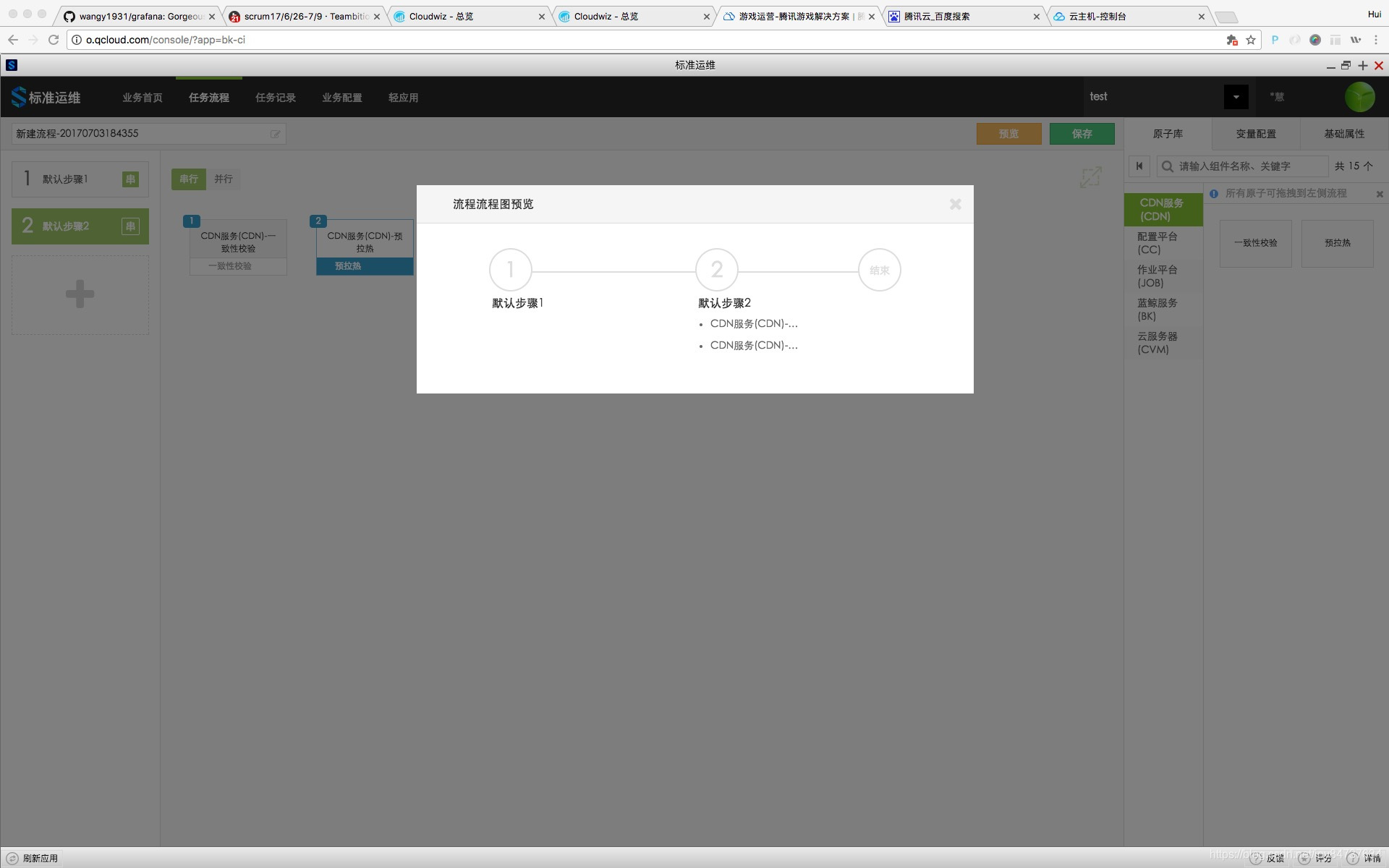Go to the 任务记录 menu
This screenshot has width=1389, height=868.
pos(275,98)
